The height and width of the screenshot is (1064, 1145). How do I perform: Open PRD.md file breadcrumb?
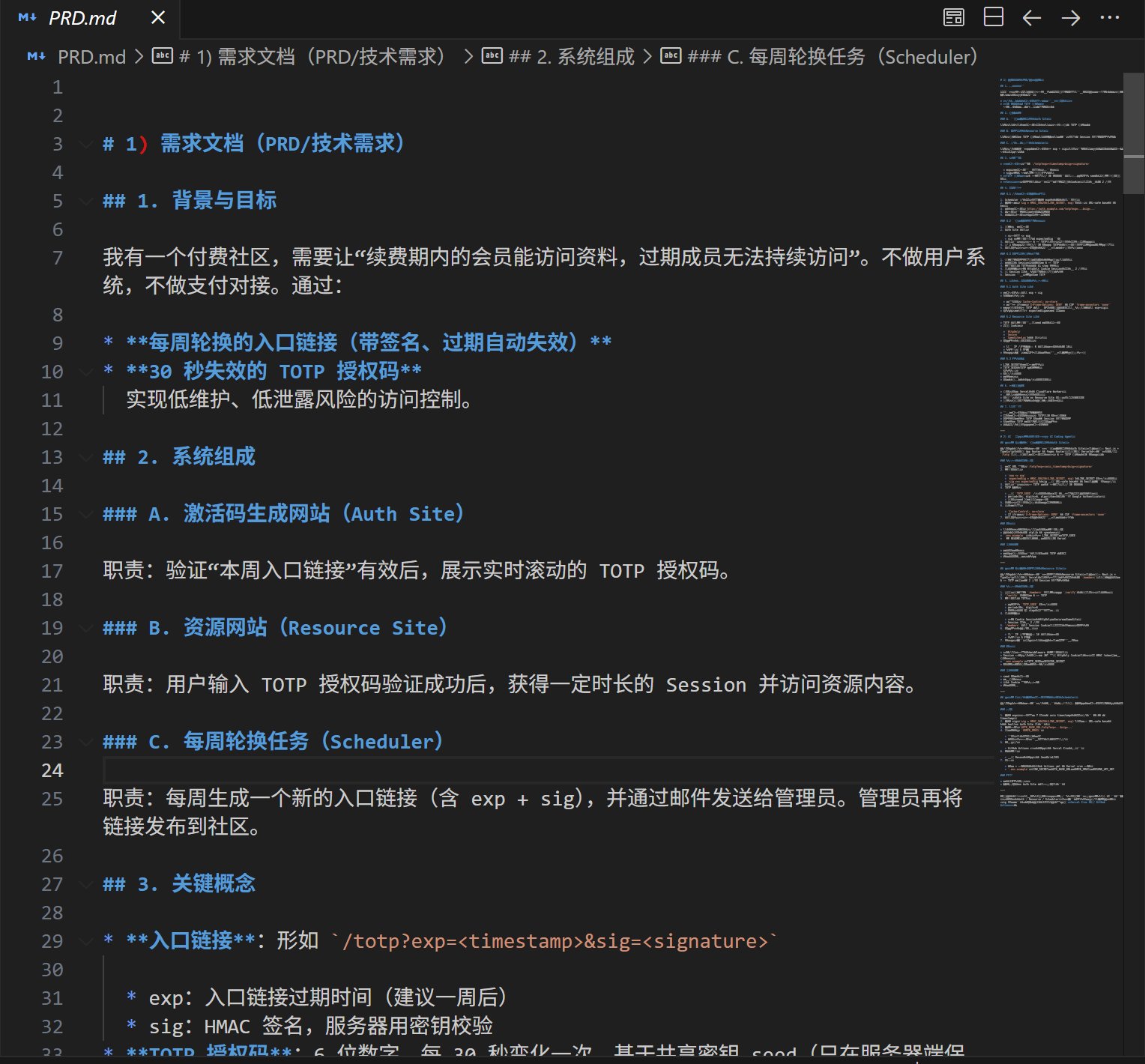point(91,57)
